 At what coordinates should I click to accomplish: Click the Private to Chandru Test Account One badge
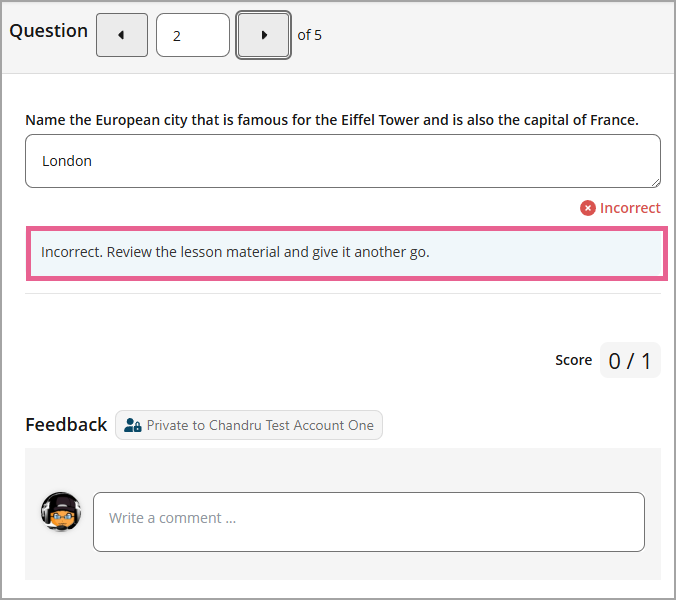tap(249, 425)
